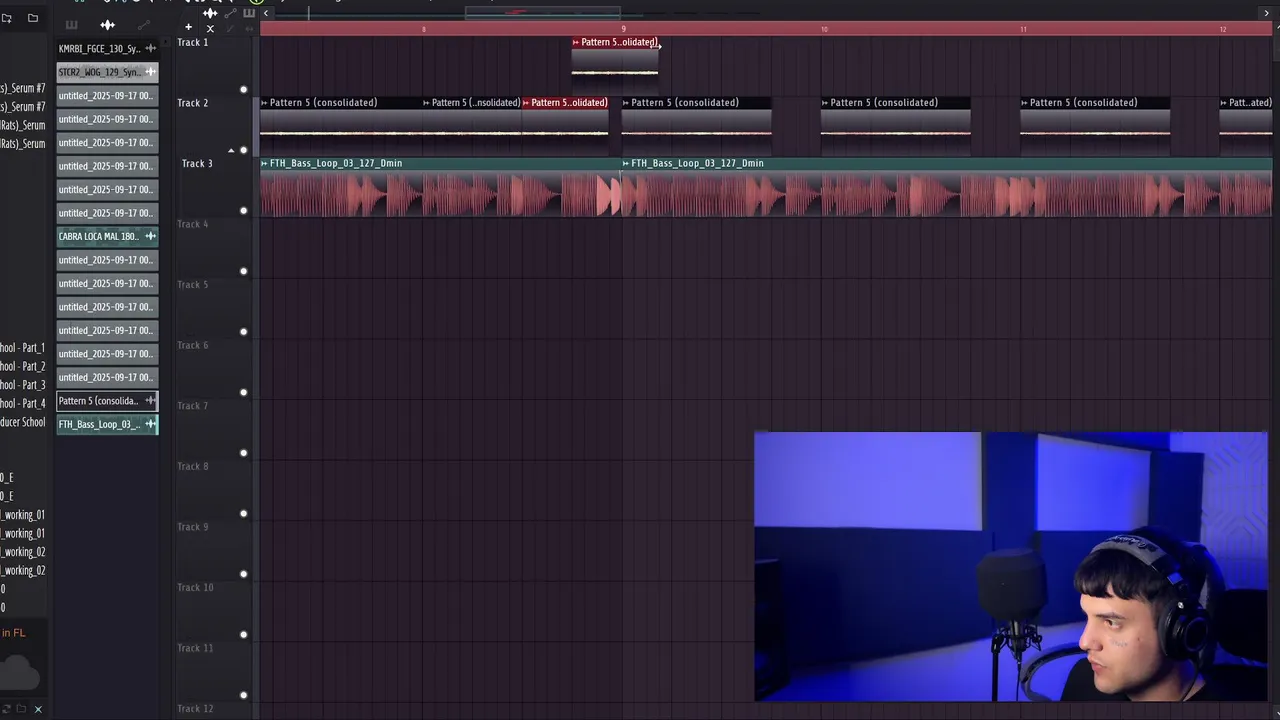1280x720 pixels.
Task: Select KMRBI_FGCE_130_Sy.. in picker
Action: pos(107,48)
